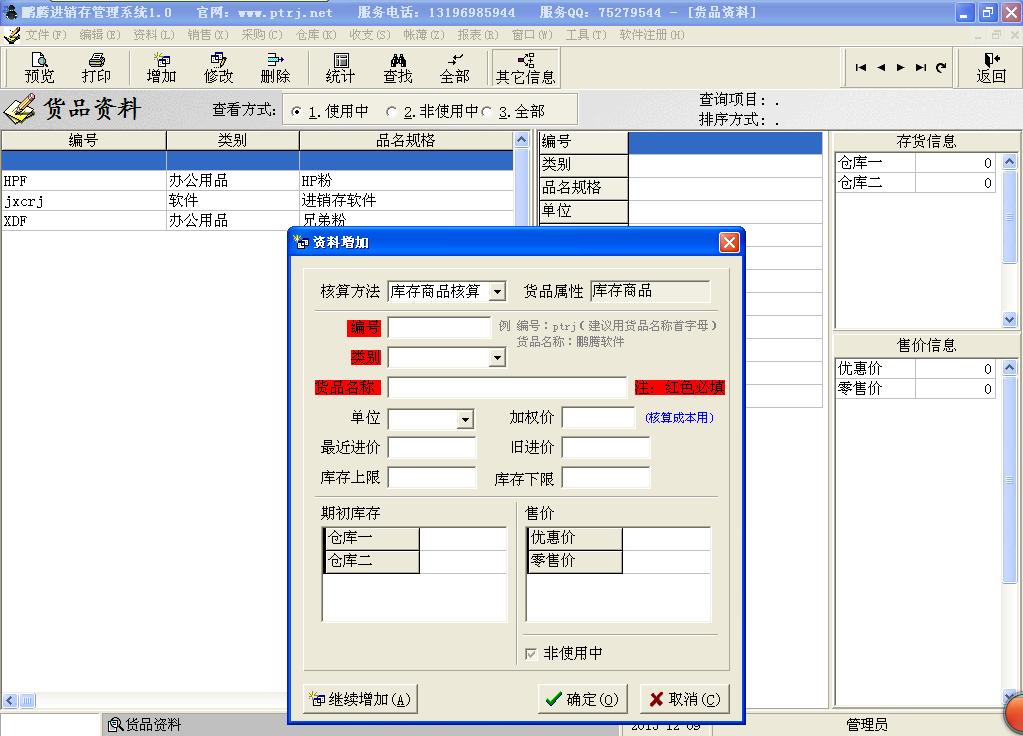Jump to last record navigation arrow

[921, 67]
